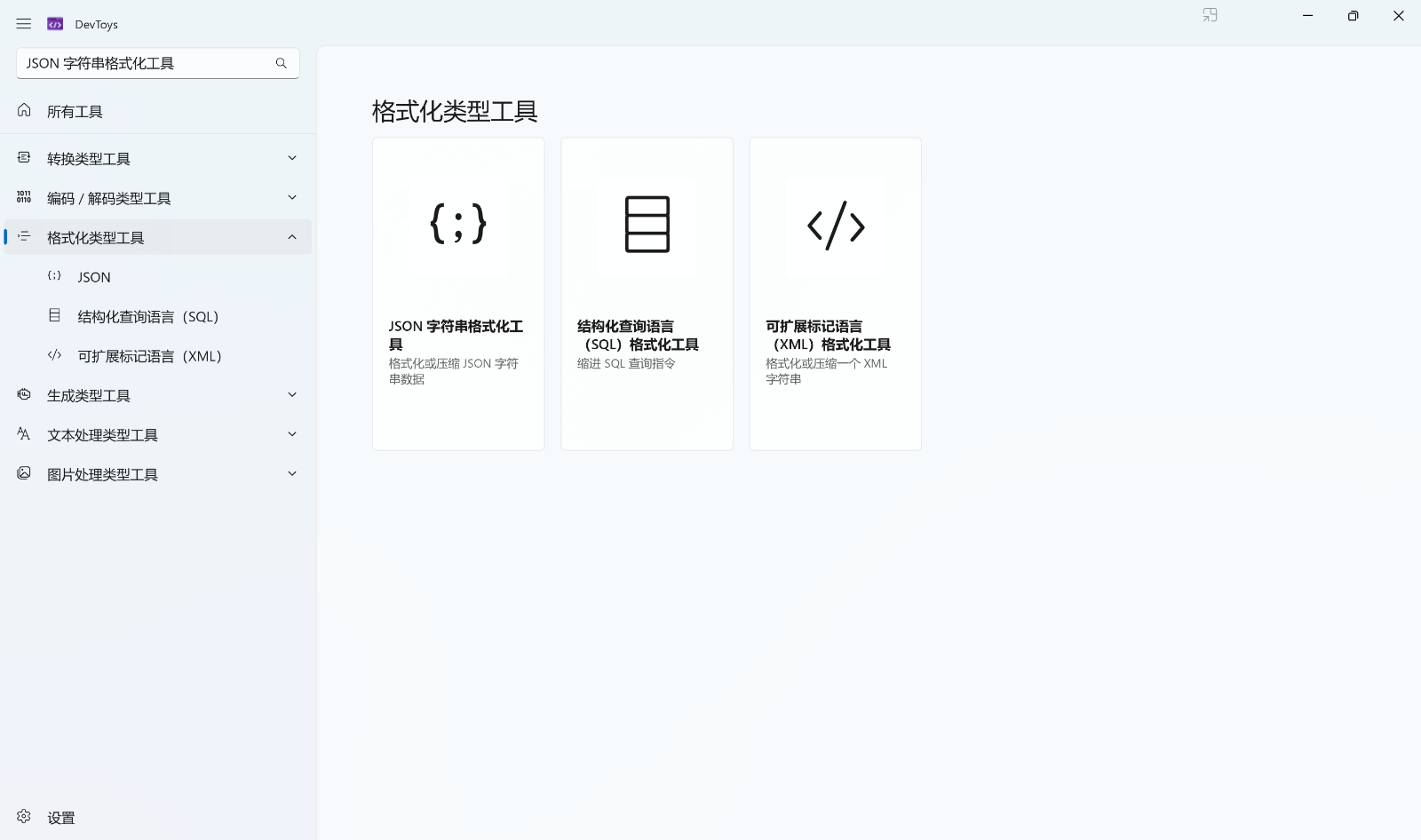Image resolution: width=1421 pixels, height=840 pixels.
Task: Click the large braces icon on JSON card
Action: tap(458, 224)
